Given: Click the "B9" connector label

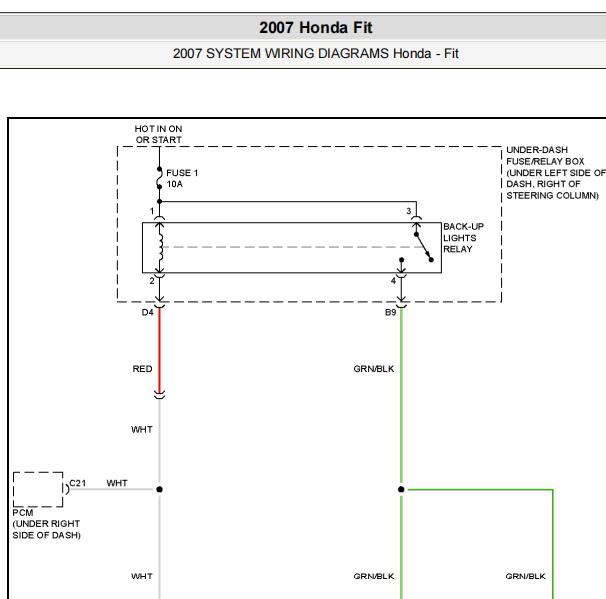Looking at the screenshot, I should coord(390,312).
